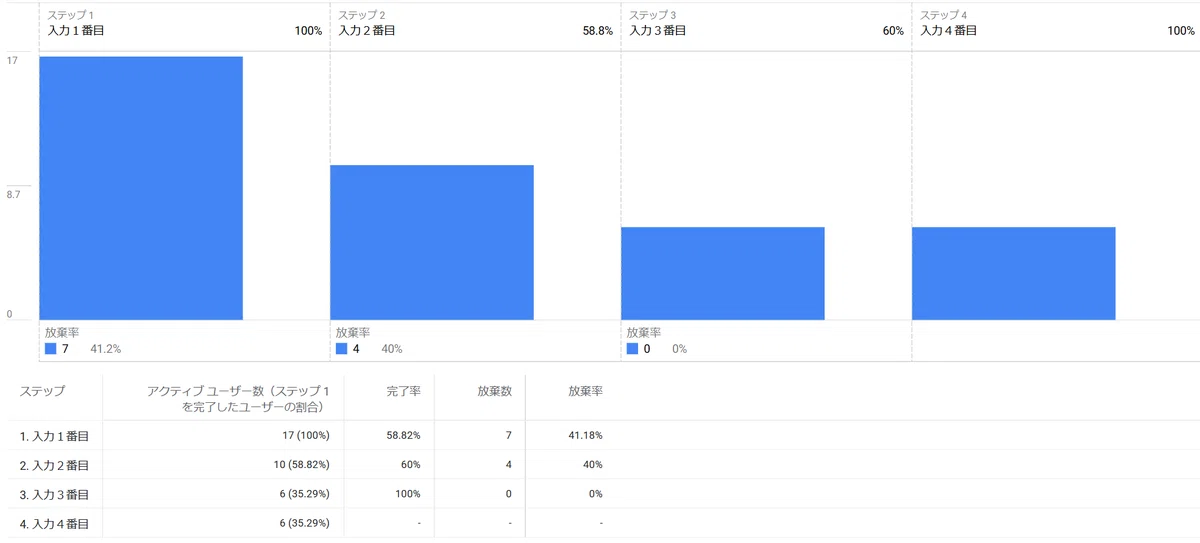Select the step 1 funnel bar
This screenshot has width=1200, height=543.
[141, 188]
